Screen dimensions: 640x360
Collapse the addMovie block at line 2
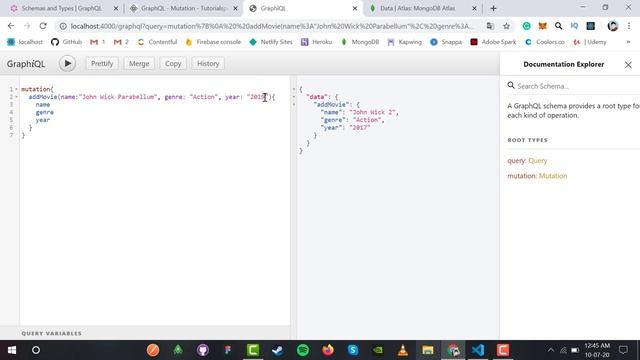tap(16, 97)
